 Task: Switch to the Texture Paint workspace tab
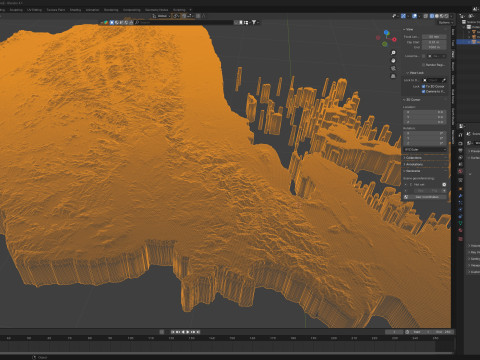[56, 10]
